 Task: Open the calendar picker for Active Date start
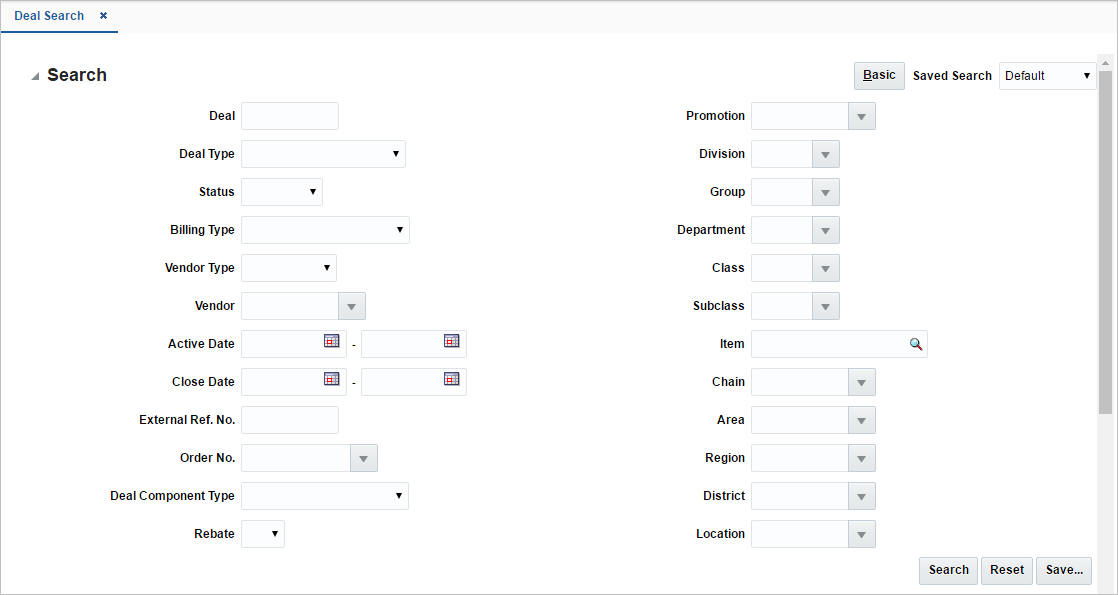(330, 343)
